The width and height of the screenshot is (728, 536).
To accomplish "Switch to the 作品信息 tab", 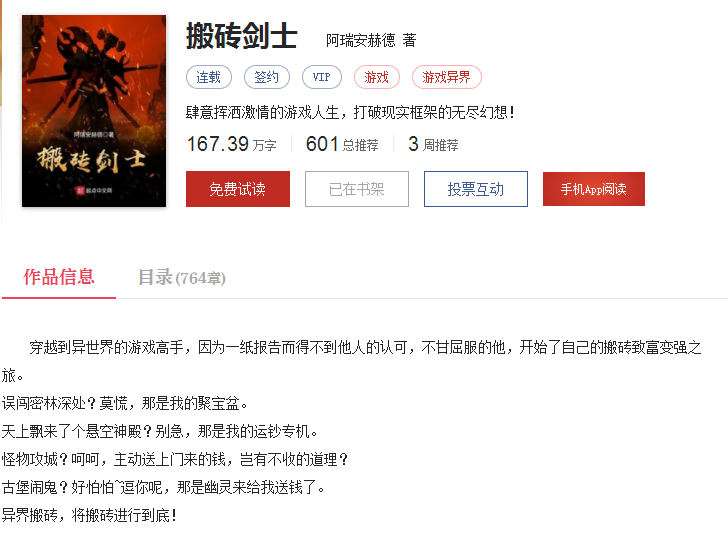I will pyautogui.click(x=59, y=277).
